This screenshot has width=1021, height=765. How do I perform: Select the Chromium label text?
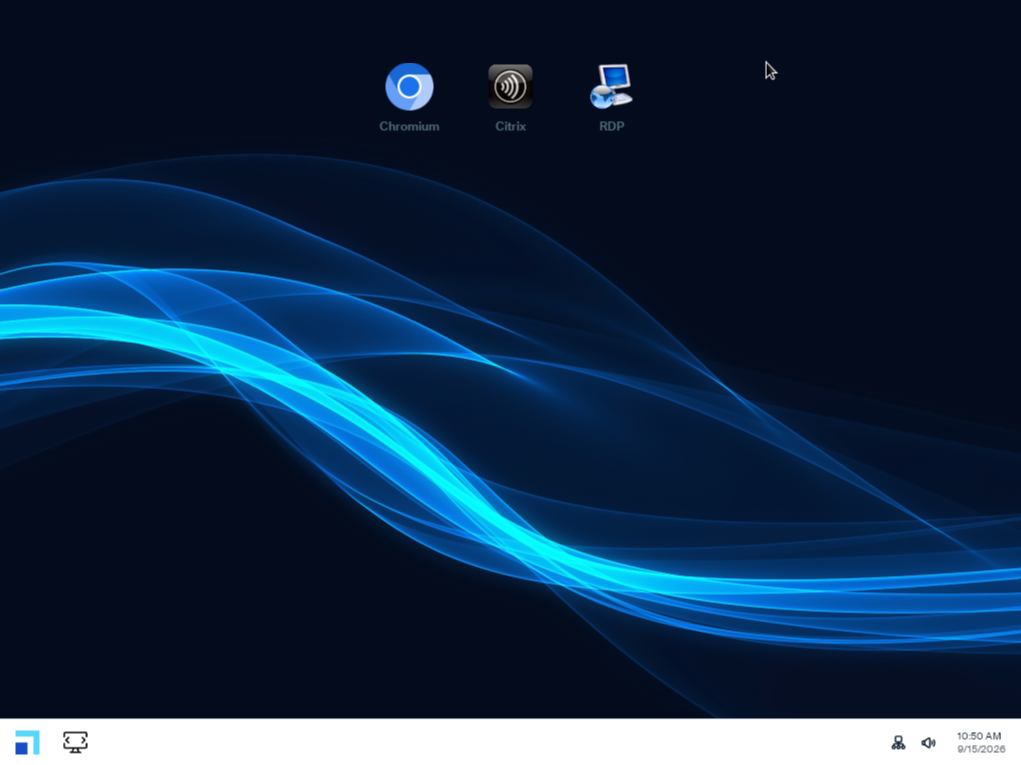pyautogui.click(x=409, y=126)
